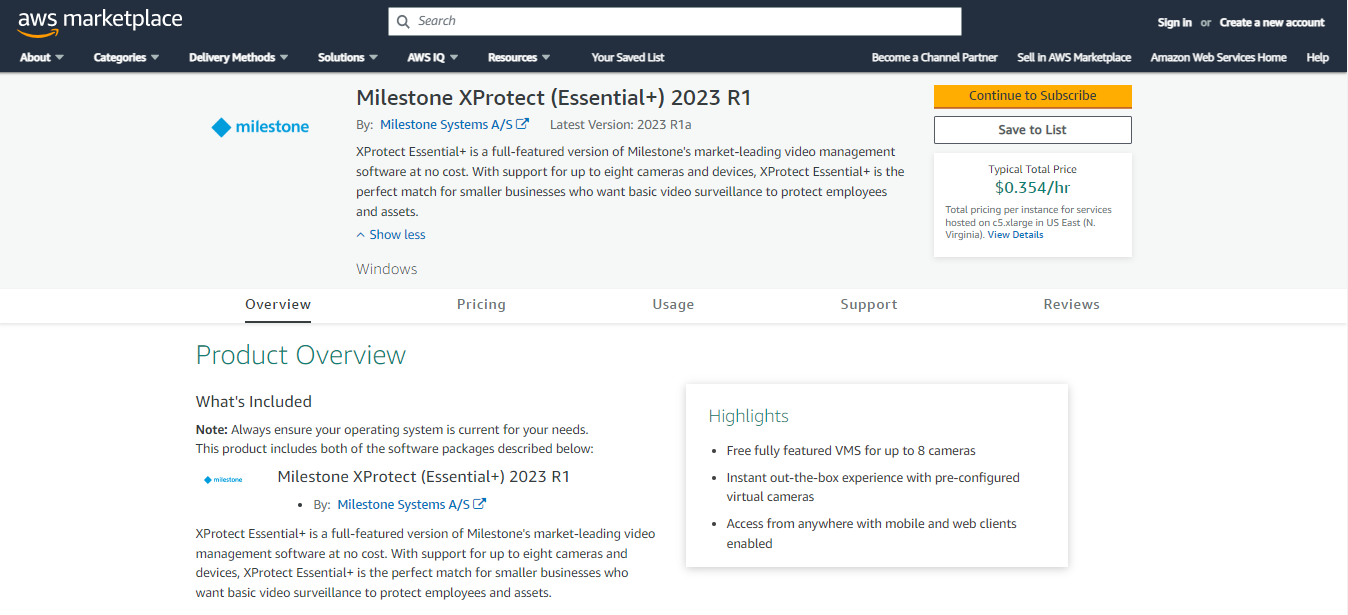Open Your Saved List

627,57
